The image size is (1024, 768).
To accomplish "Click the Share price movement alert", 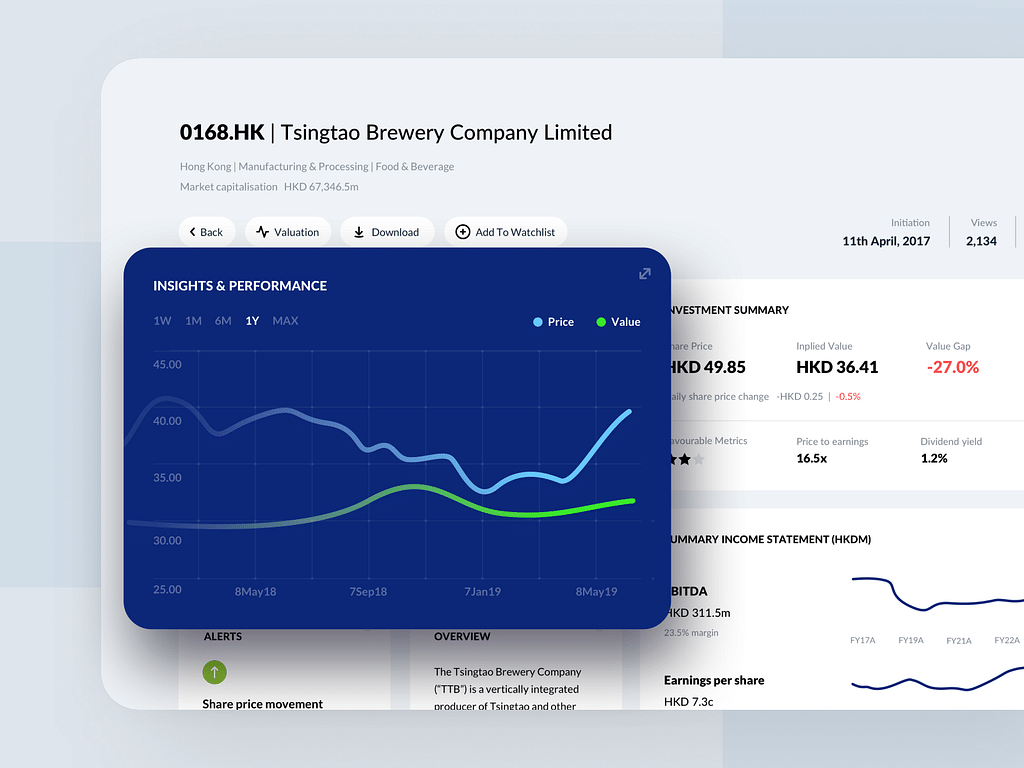I will point(262,704).
